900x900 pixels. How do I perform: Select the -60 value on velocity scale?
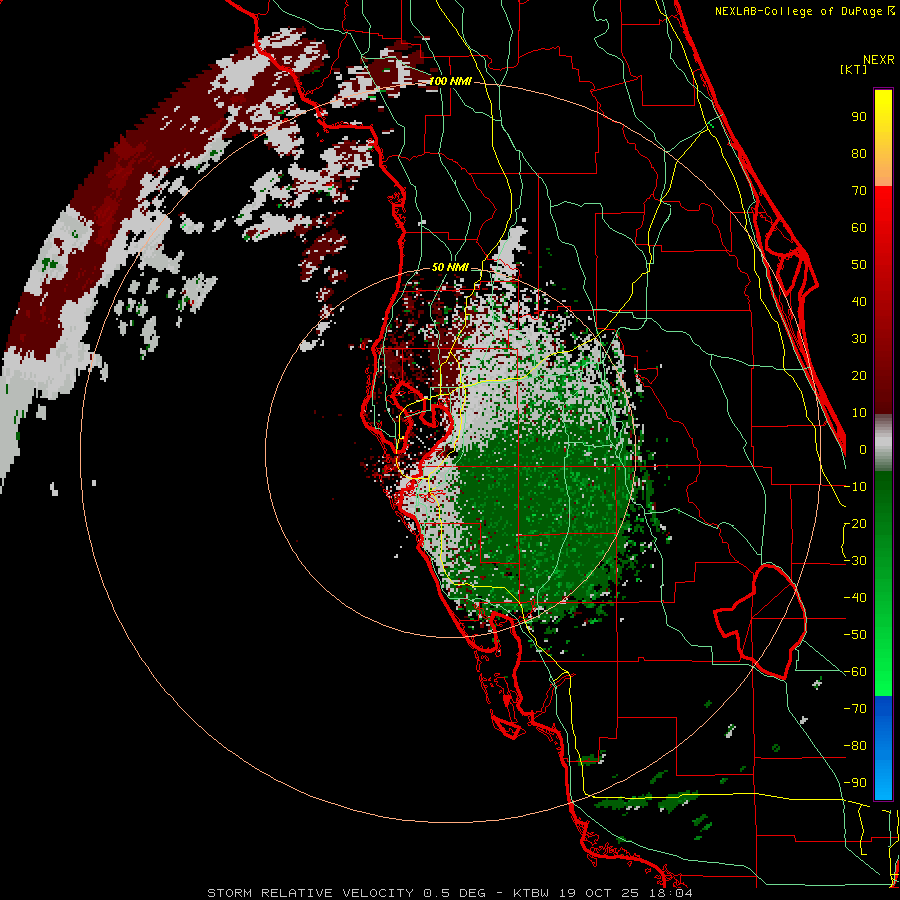click(x=855, y=672)
